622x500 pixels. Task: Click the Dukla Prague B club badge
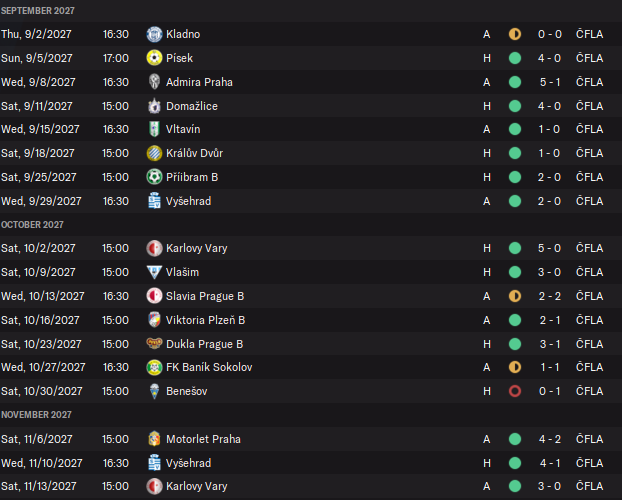pos(154,344)
